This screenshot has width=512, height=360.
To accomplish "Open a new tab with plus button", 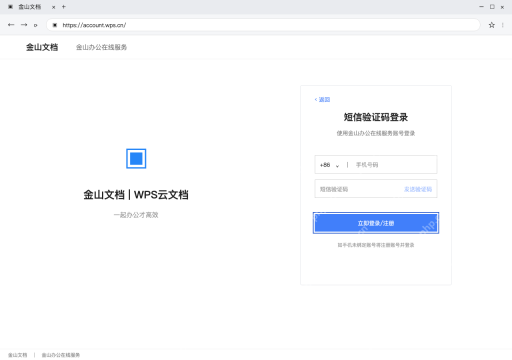I will 64,7.
